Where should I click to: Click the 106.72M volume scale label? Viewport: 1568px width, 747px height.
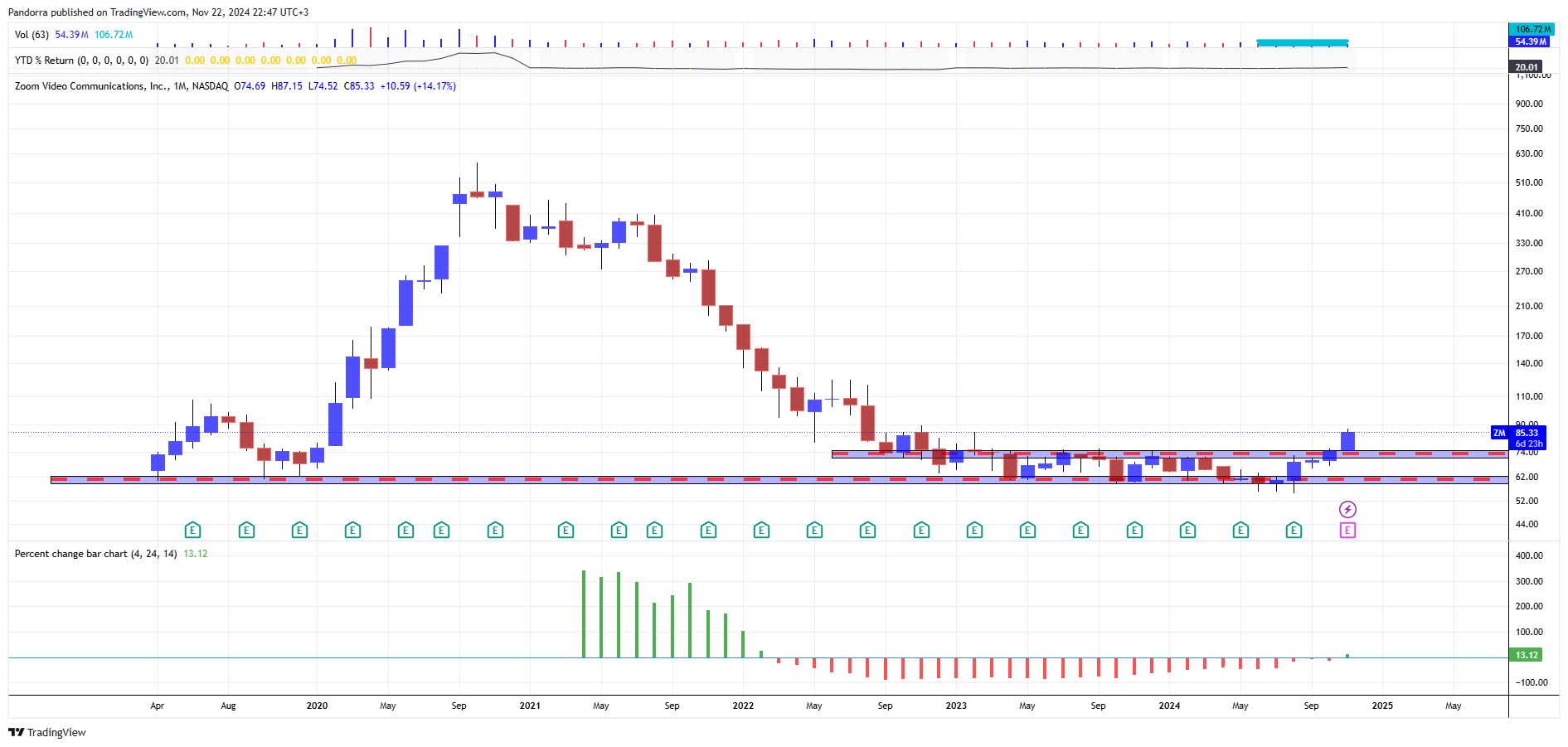tap(1532, 29)
